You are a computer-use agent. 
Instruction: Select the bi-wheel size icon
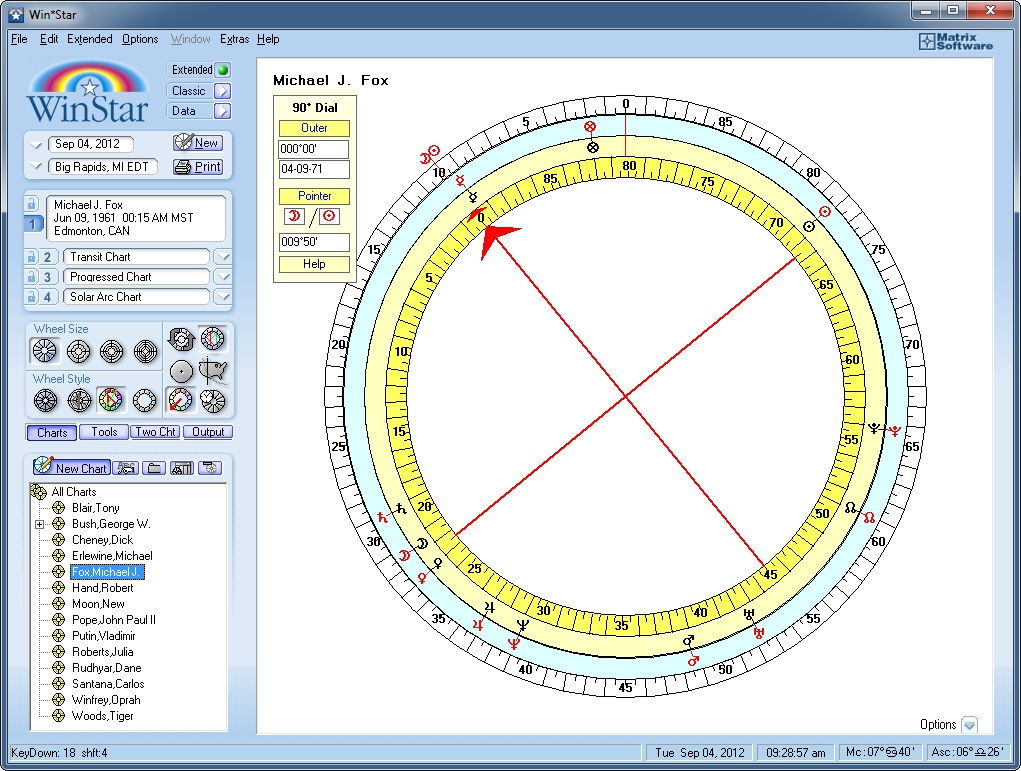pos(78,351)
